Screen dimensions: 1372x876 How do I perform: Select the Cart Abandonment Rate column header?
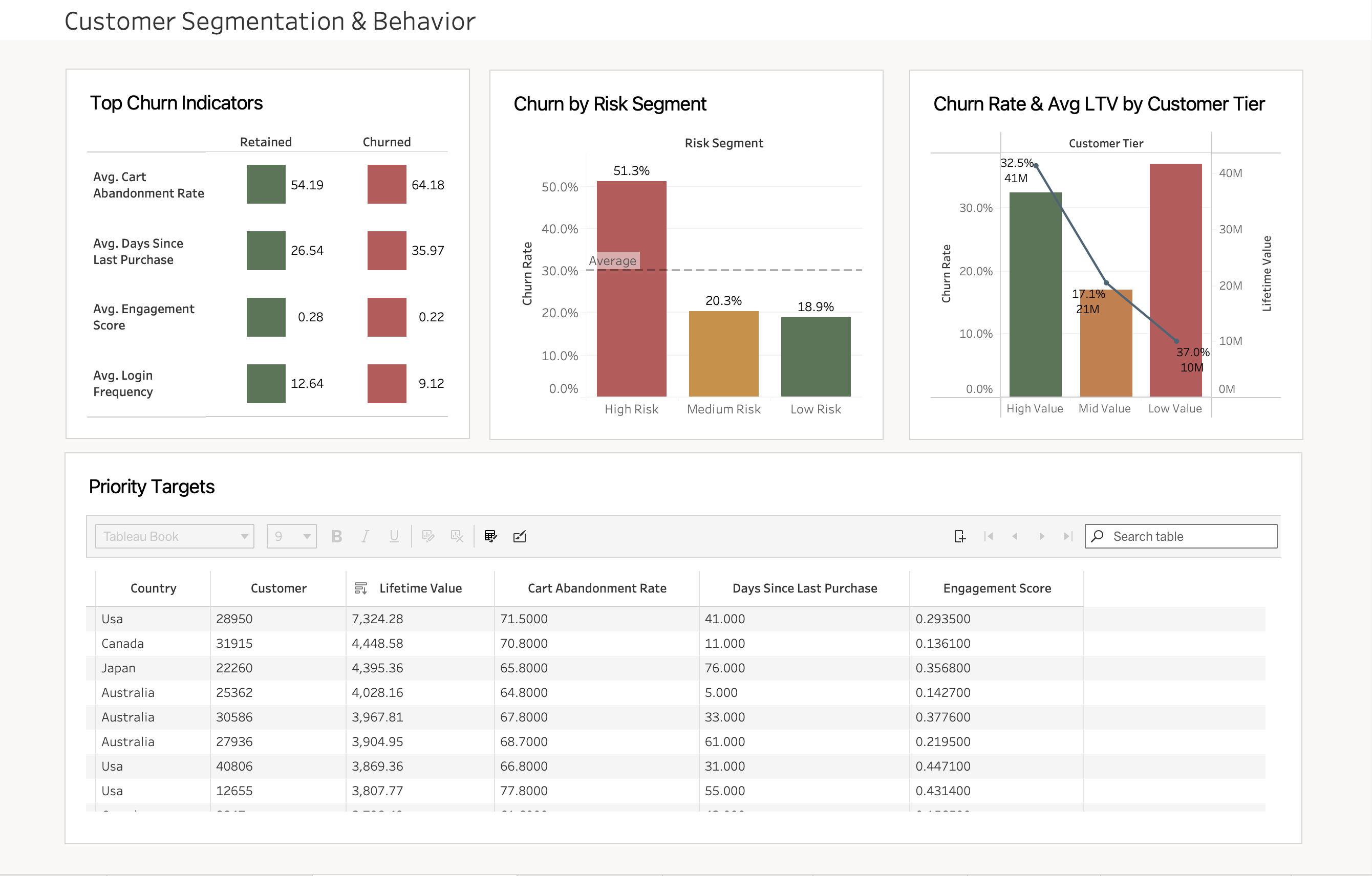click(596, 588)
